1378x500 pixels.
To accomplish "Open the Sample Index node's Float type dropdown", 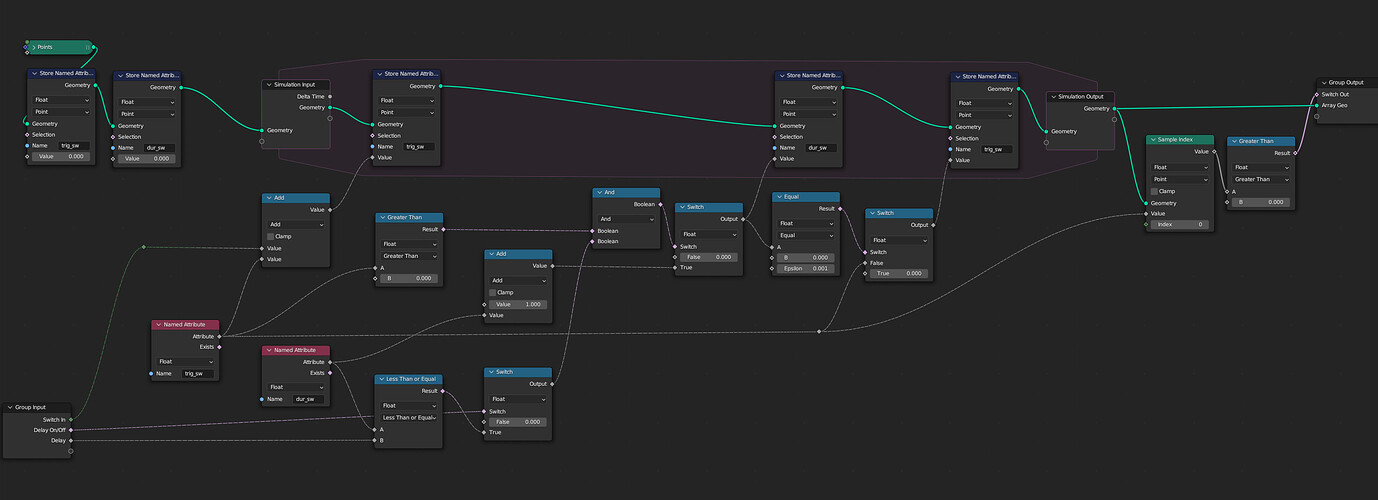I will (1180, 167).
